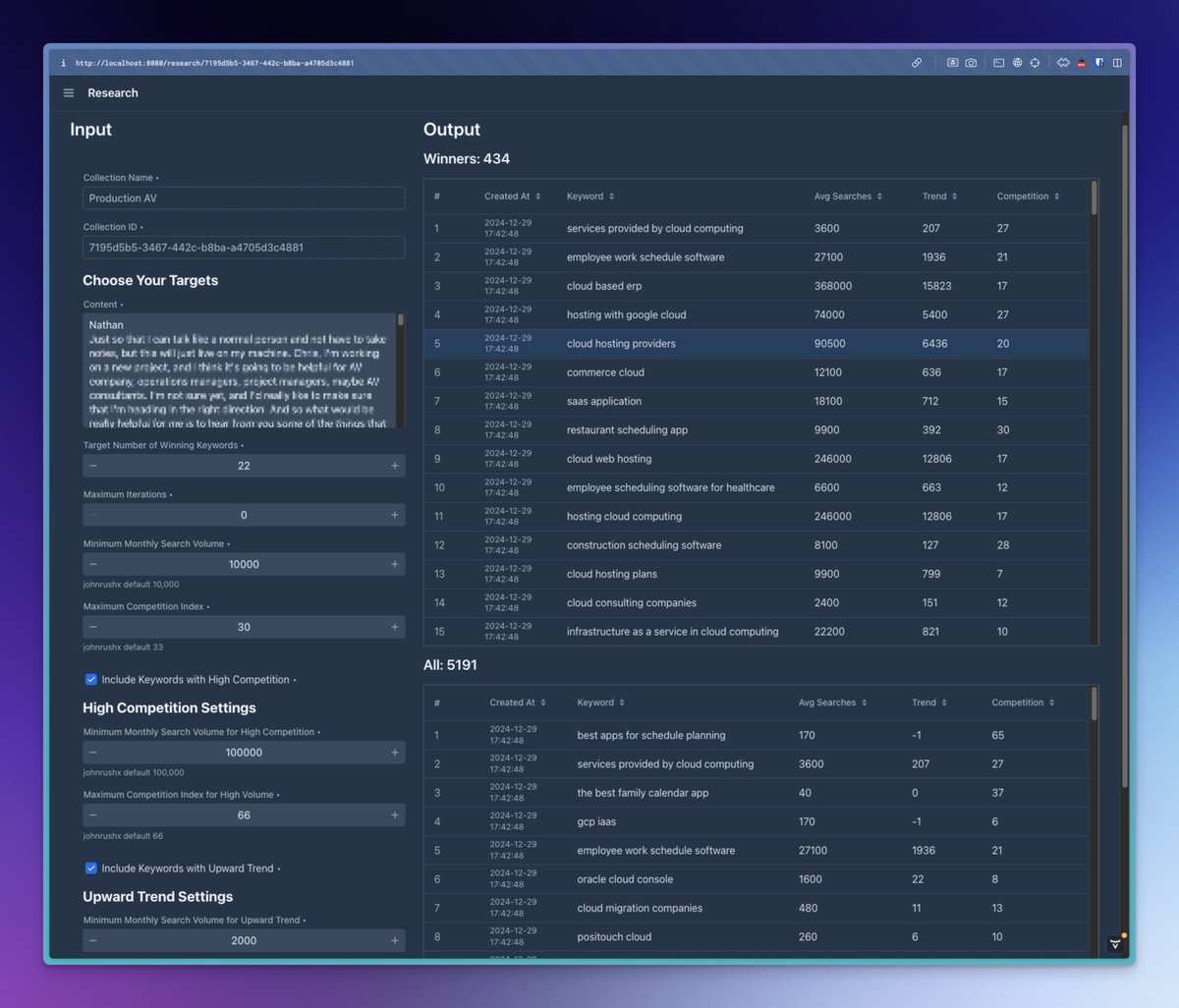Screen dimensions: 1179x1008
Task: Click the double-arrow code icon in toolbar
Action: (1063, 63)
